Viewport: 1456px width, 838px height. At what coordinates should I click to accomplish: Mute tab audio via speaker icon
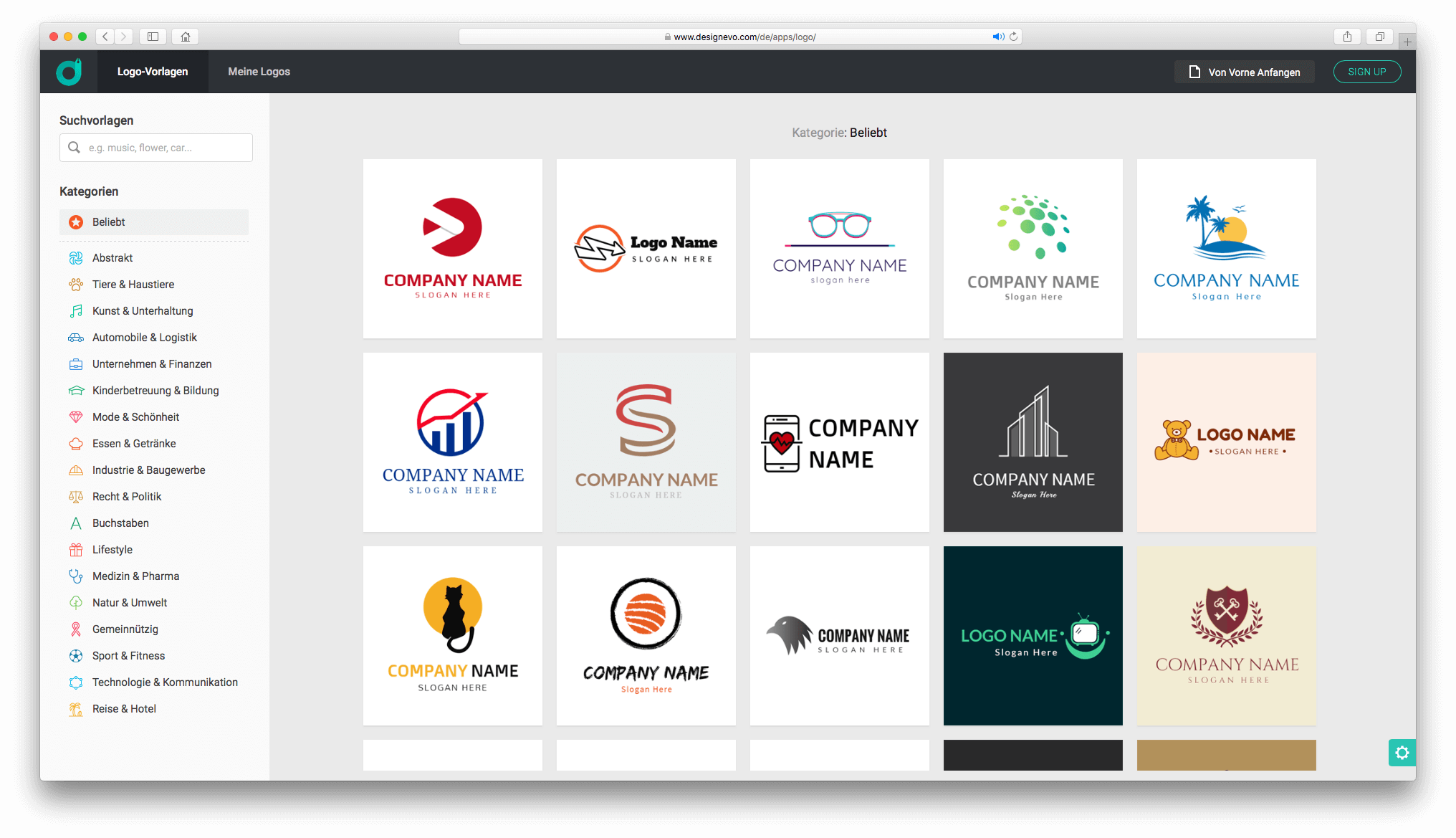[997, 37]
